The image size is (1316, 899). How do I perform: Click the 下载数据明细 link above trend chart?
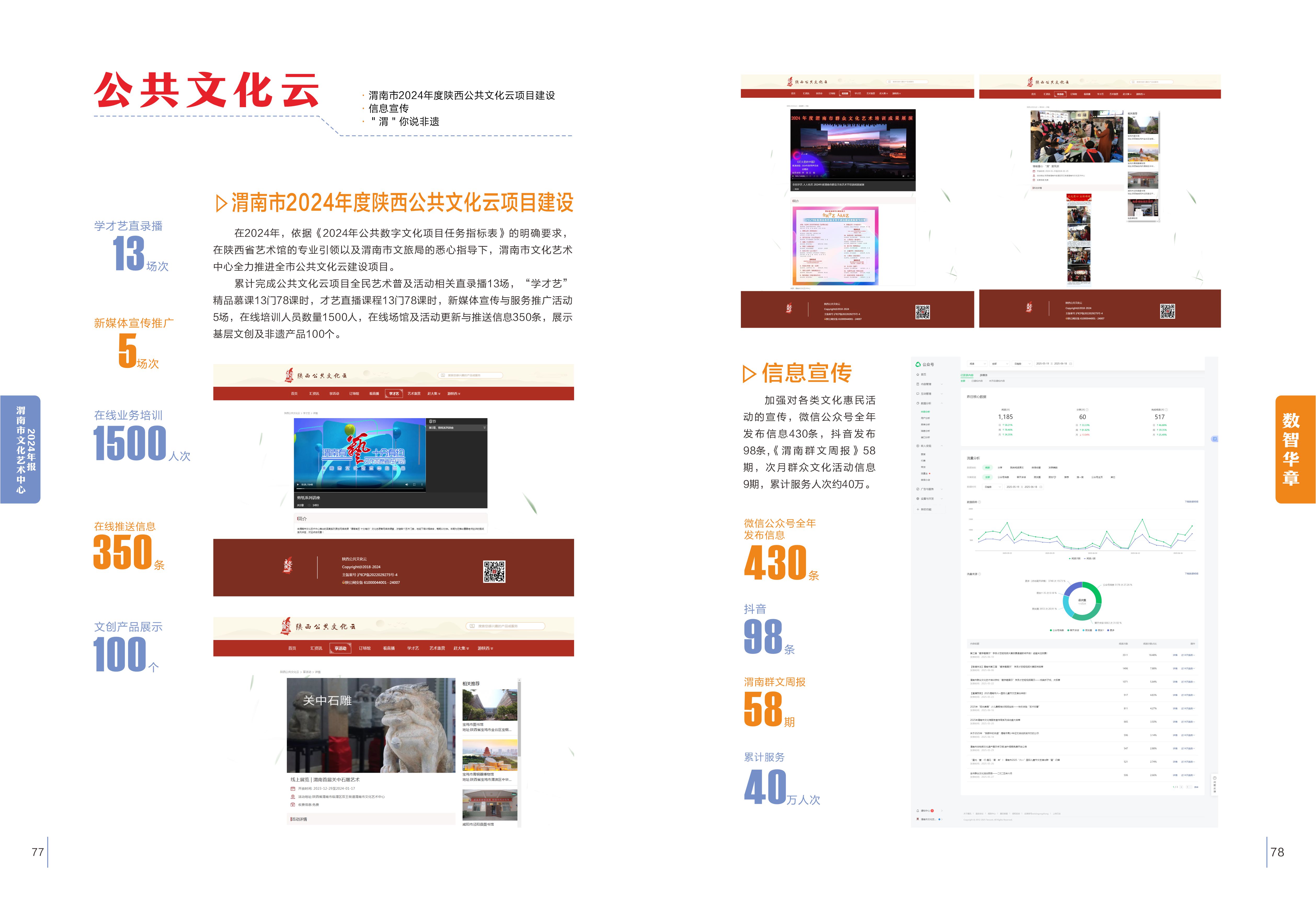pyautogui.click(x=1191, y=502)
